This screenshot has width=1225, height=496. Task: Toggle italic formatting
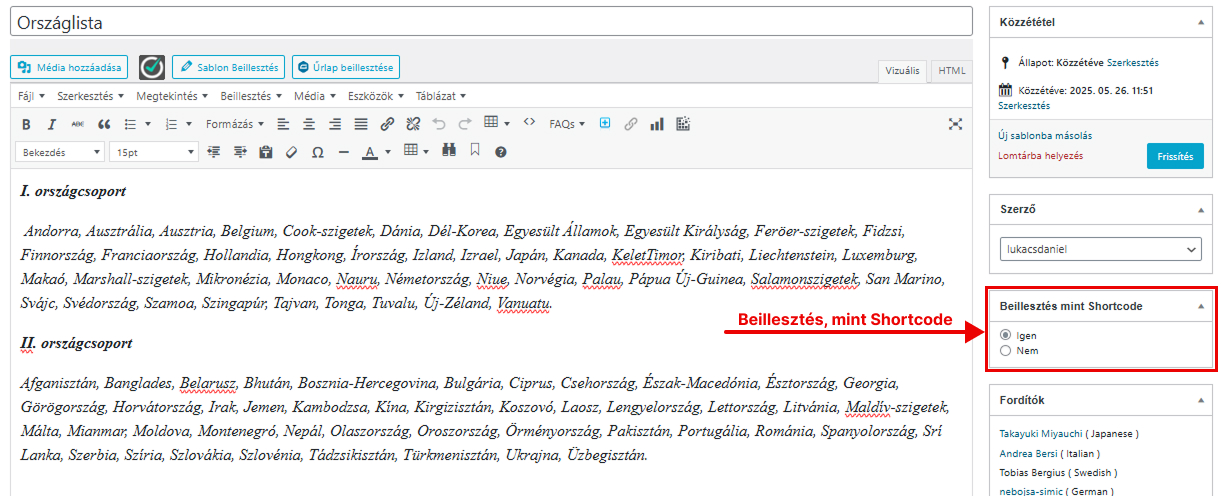coord(52,124)
